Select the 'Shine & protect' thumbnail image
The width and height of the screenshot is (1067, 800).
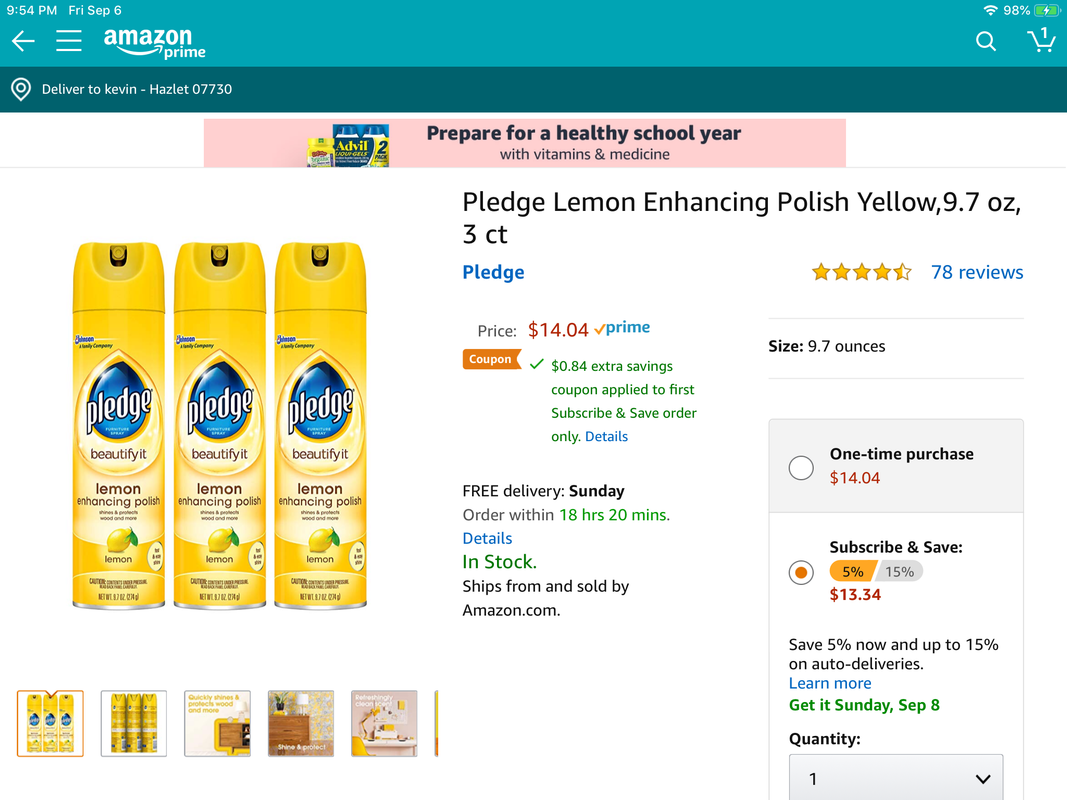tap(301, 723)
